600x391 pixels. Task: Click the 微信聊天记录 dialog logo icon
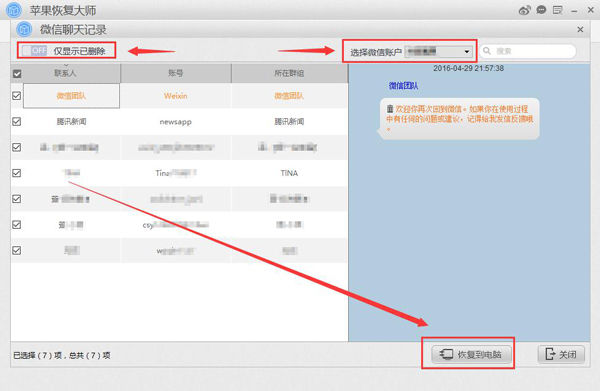[24, 29]
